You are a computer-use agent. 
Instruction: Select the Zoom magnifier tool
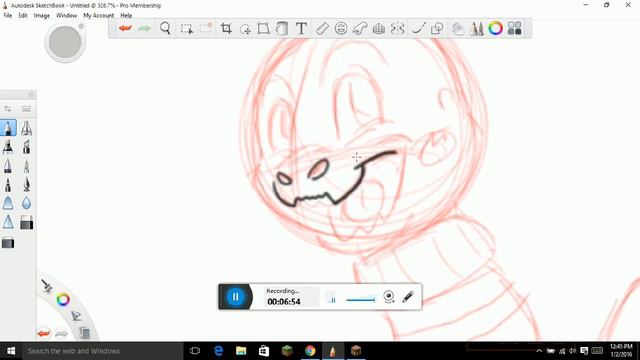(165, 28)
